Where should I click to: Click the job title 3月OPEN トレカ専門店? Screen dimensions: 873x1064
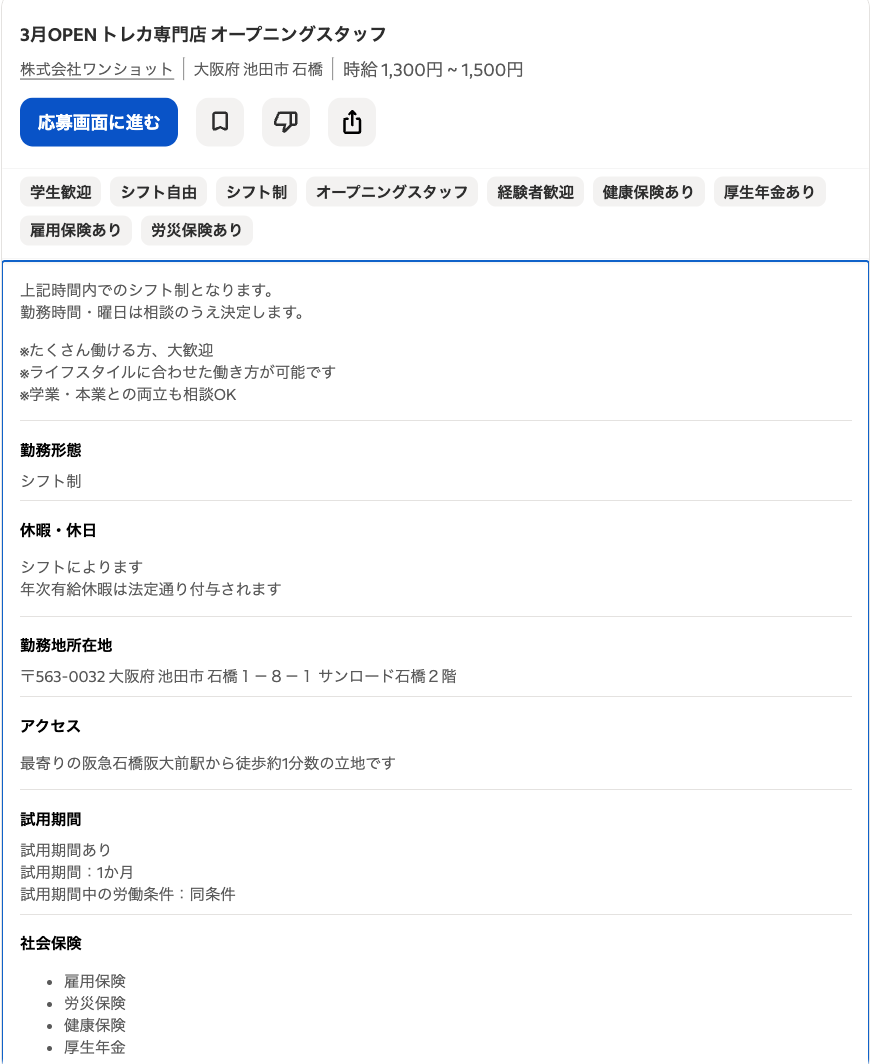[203, 34]
